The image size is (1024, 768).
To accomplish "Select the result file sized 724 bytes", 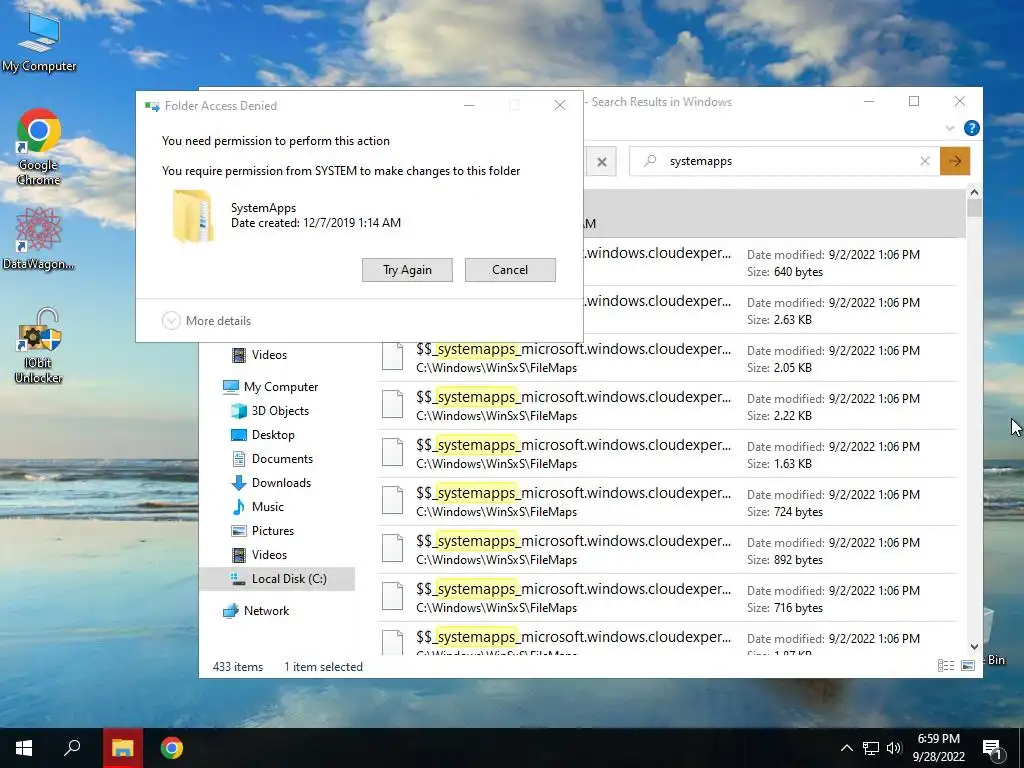I will click(667, 502).
